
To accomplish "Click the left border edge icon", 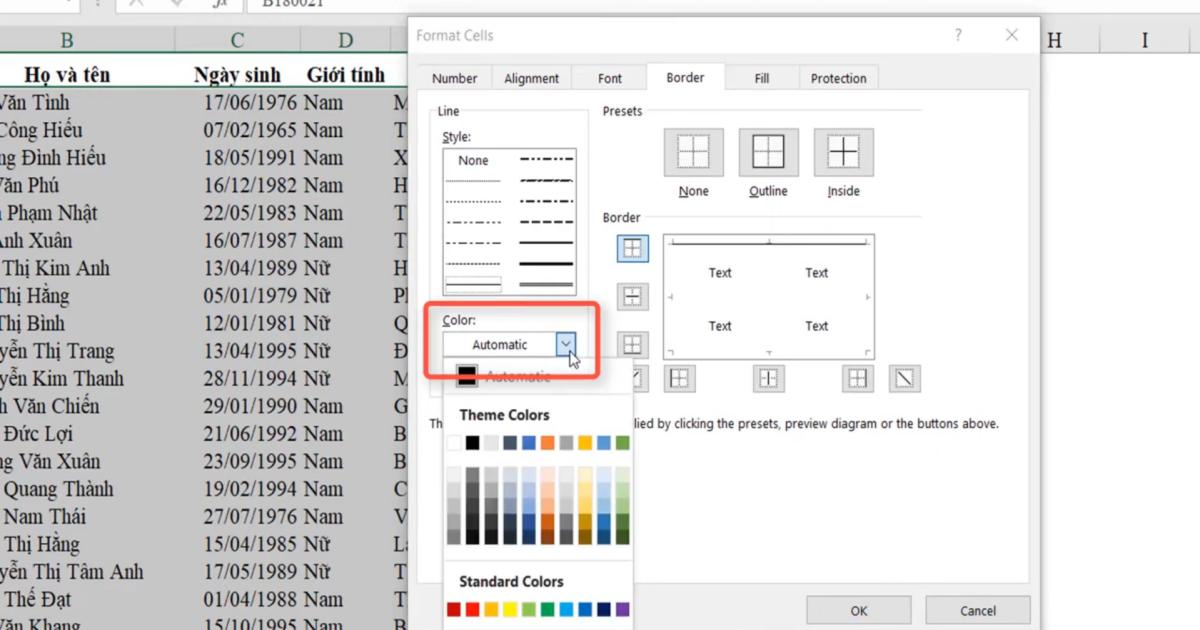I will (x=679, y=378).
